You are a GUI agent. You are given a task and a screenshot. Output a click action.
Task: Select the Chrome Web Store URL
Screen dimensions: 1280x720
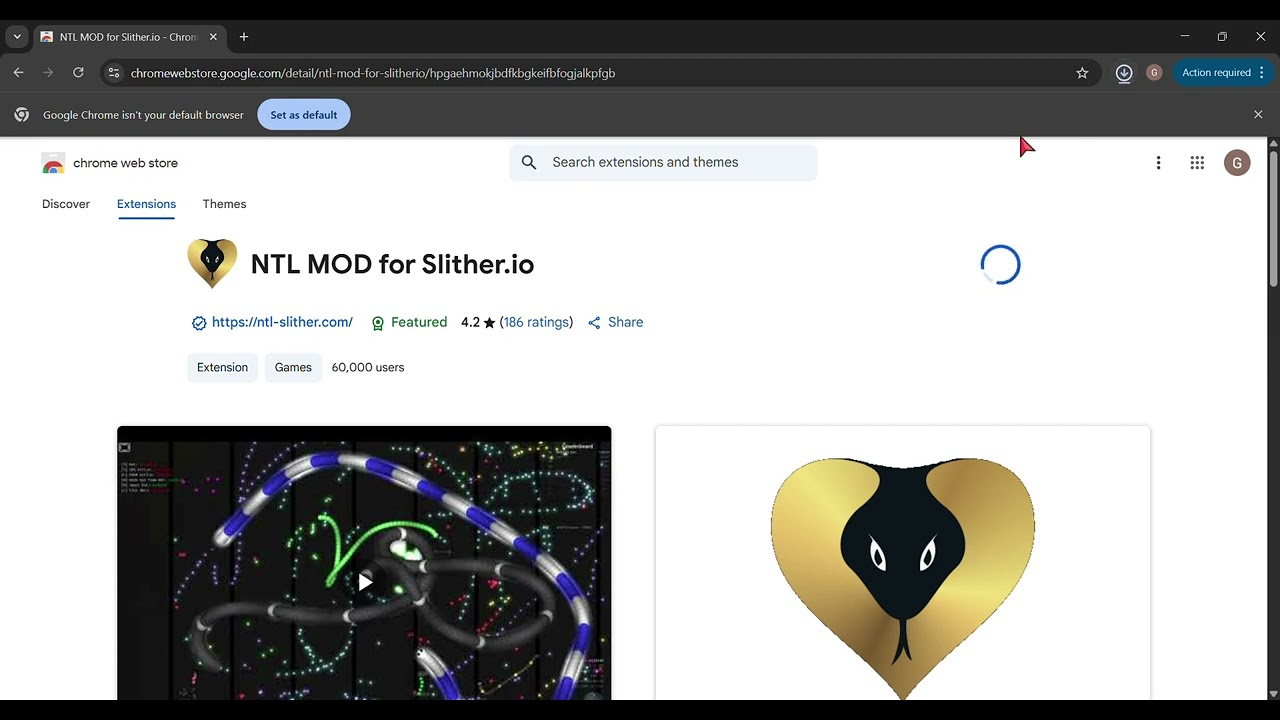click(373, 73)
